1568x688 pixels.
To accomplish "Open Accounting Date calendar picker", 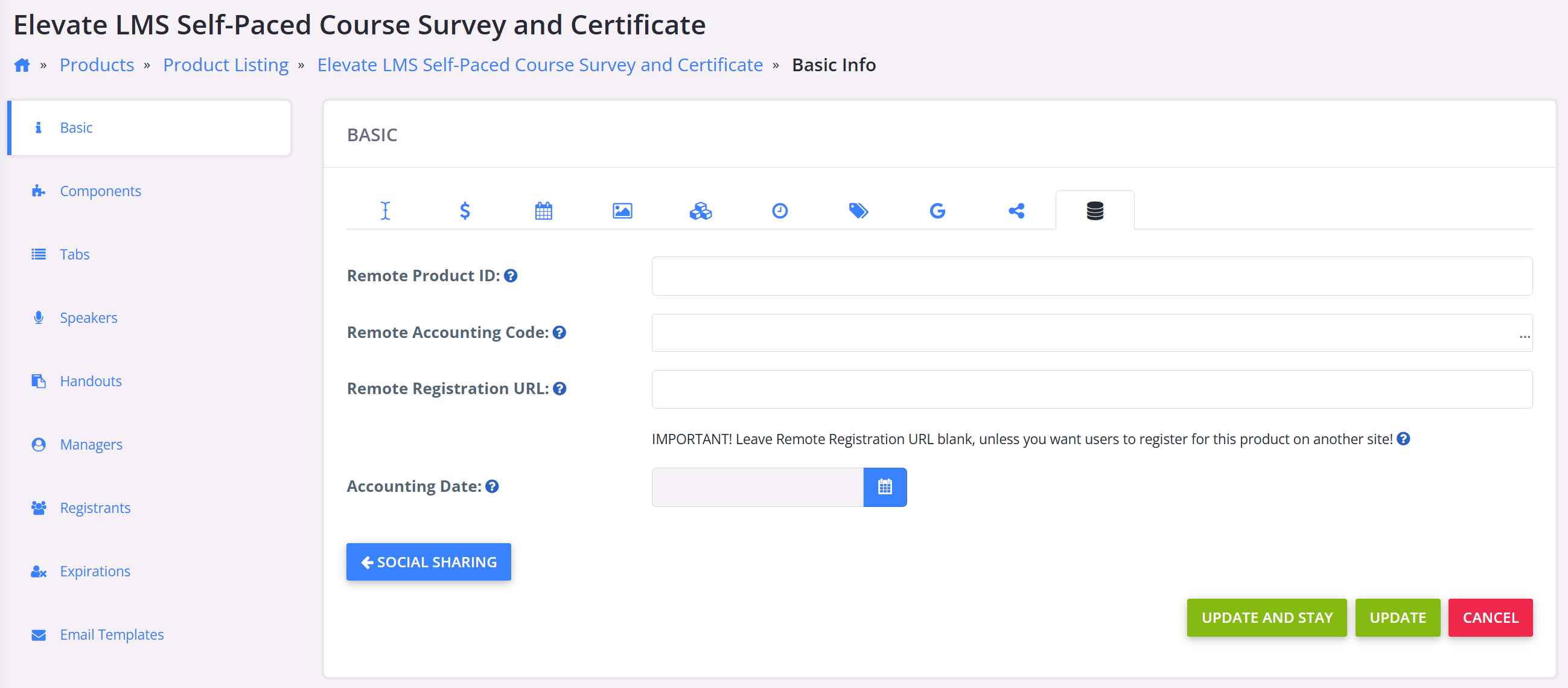I will click(884, 486).
